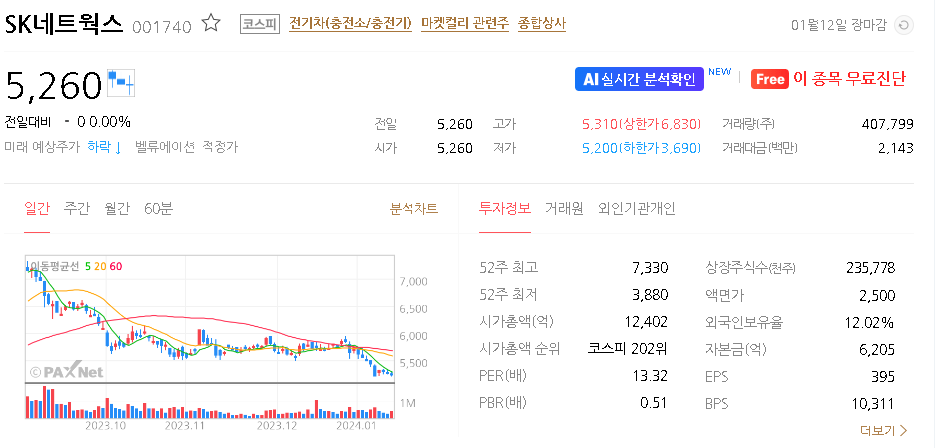Select the 투자정보 tab
This screenshot has width=935, height=448.
(504, 209)
